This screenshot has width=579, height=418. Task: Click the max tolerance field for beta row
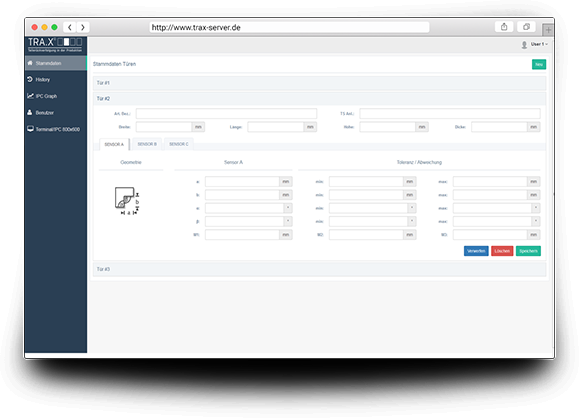493,222
